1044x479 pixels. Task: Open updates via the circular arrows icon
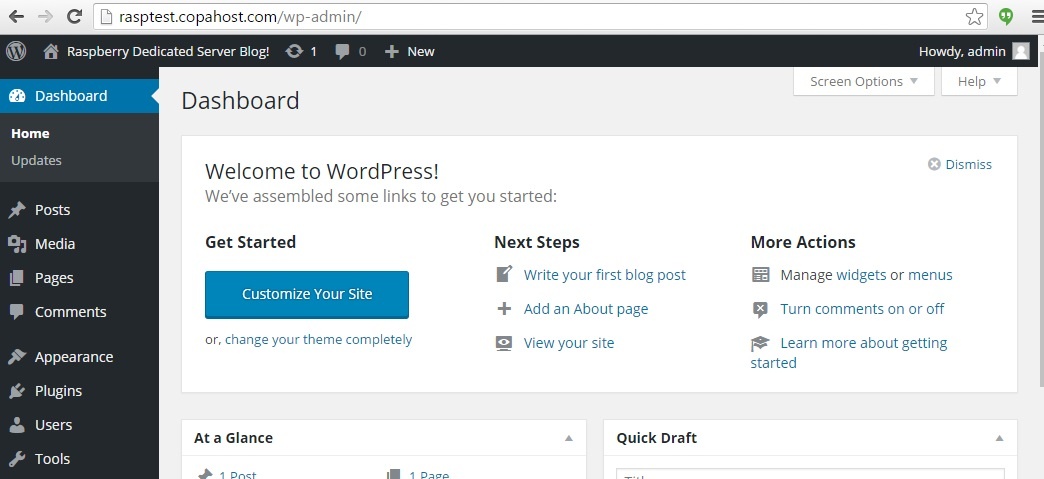tap(294, 51)
